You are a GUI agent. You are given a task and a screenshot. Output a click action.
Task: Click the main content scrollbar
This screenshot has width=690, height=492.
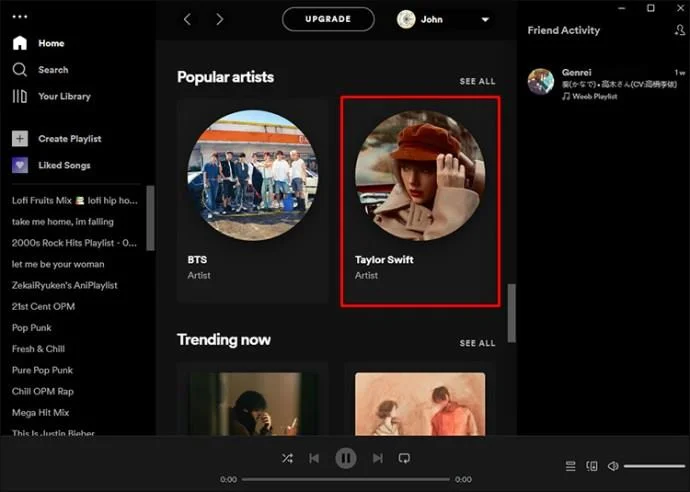(x=511, y=313)
